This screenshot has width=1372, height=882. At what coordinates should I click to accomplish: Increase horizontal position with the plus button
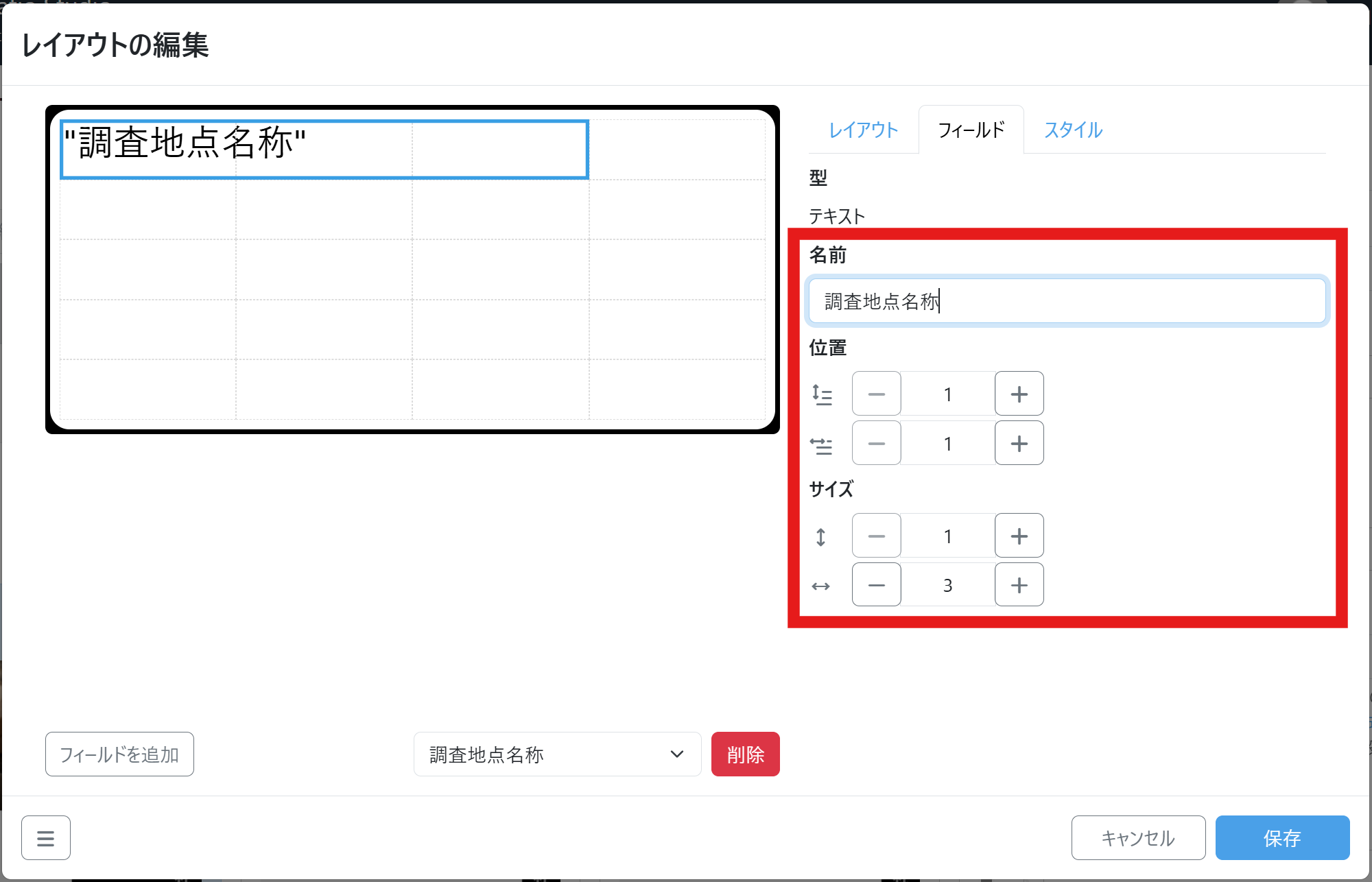pyautogui.click(x=1019, y=443)
